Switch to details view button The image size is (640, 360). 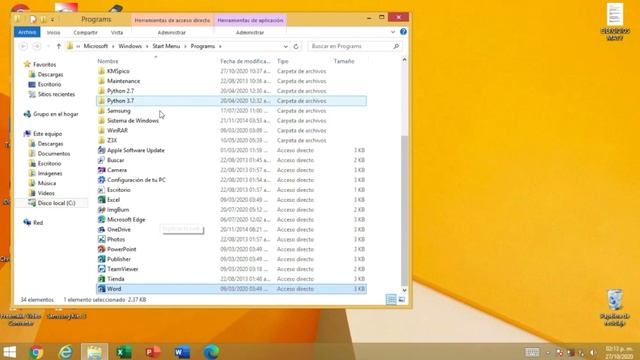[x=391, y=300]
